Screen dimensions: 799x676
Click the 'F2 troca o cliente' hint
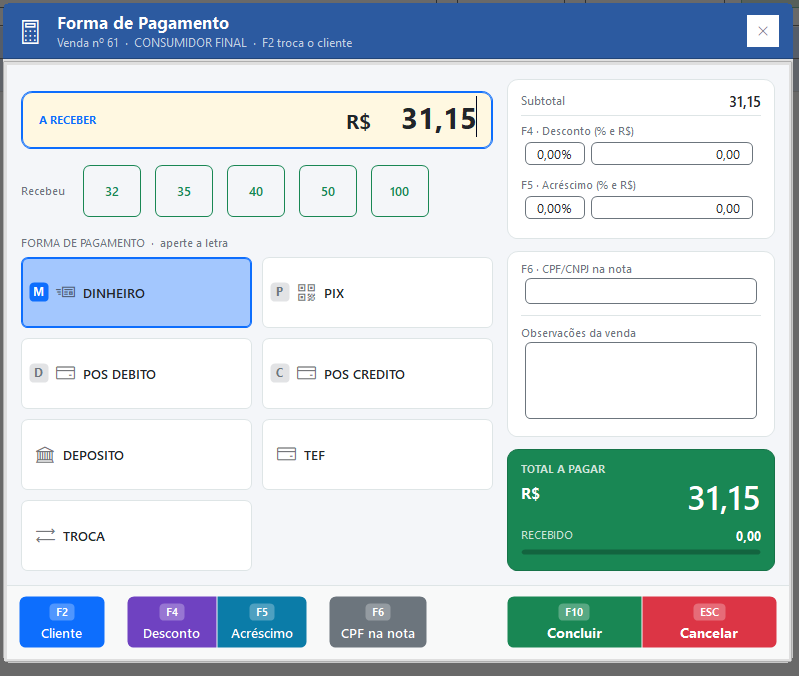(x=307, y=43)
